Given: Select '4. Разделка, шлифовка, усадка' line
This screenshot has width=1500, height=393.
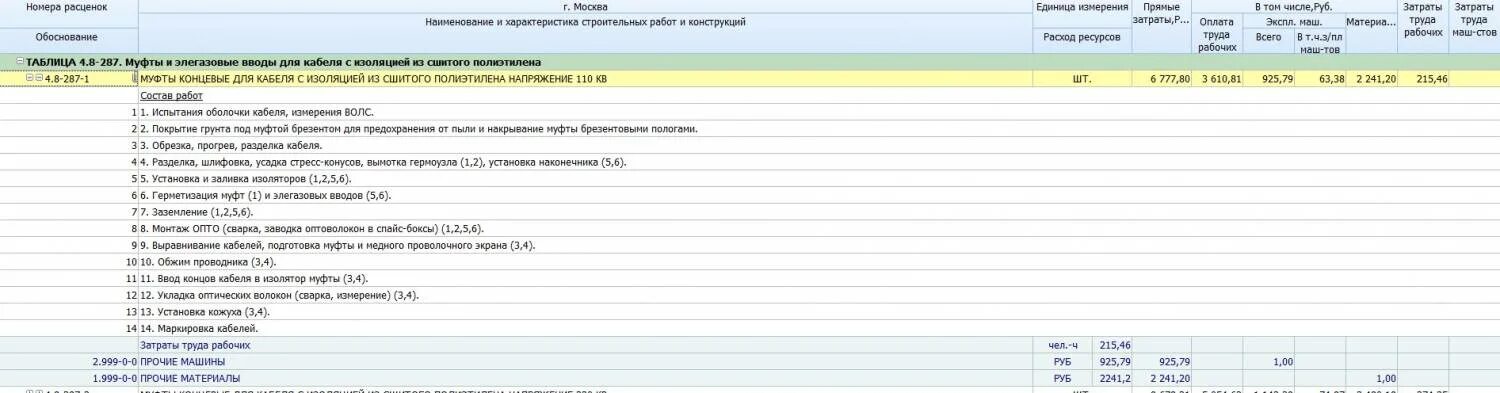Looking at the screenshot, I should tap(383, 162).
